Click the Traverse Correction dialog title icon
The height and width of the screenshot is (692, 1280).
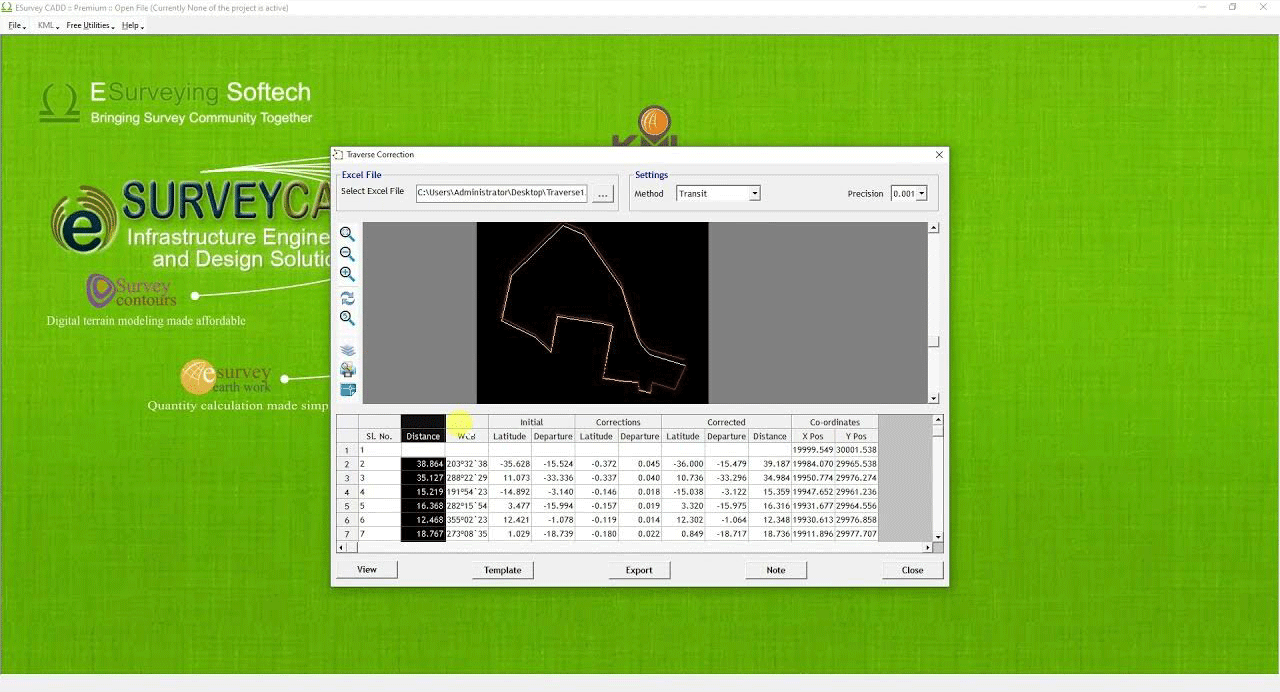click(338, 155)
